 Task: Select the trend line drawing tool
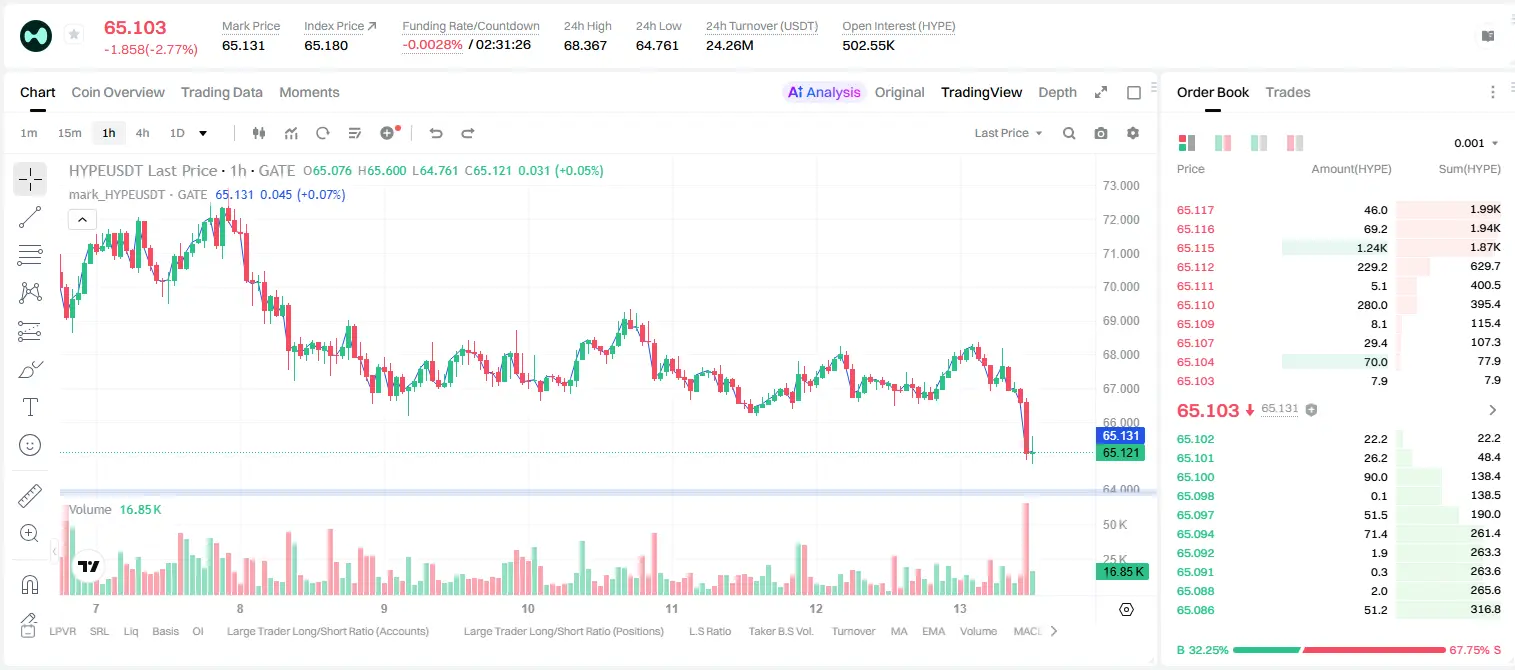click(x=30, y=217)
